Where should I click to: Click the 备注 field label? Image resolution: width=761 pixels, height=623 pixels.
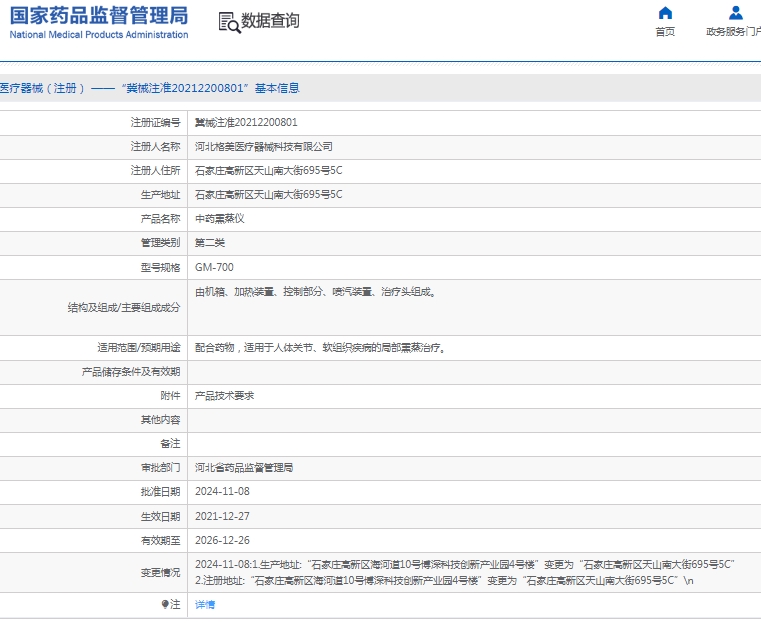tap(170, 444)
